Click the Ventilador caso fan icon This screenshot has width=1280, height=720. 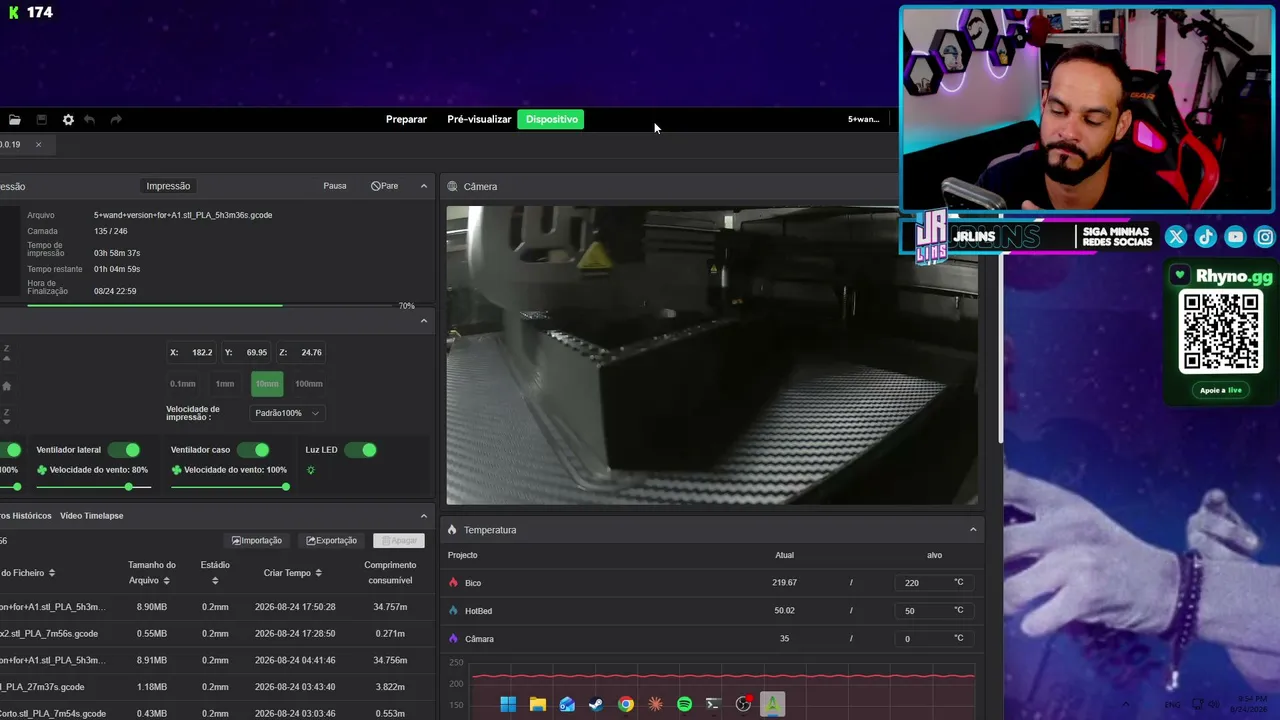click(176, 470)
